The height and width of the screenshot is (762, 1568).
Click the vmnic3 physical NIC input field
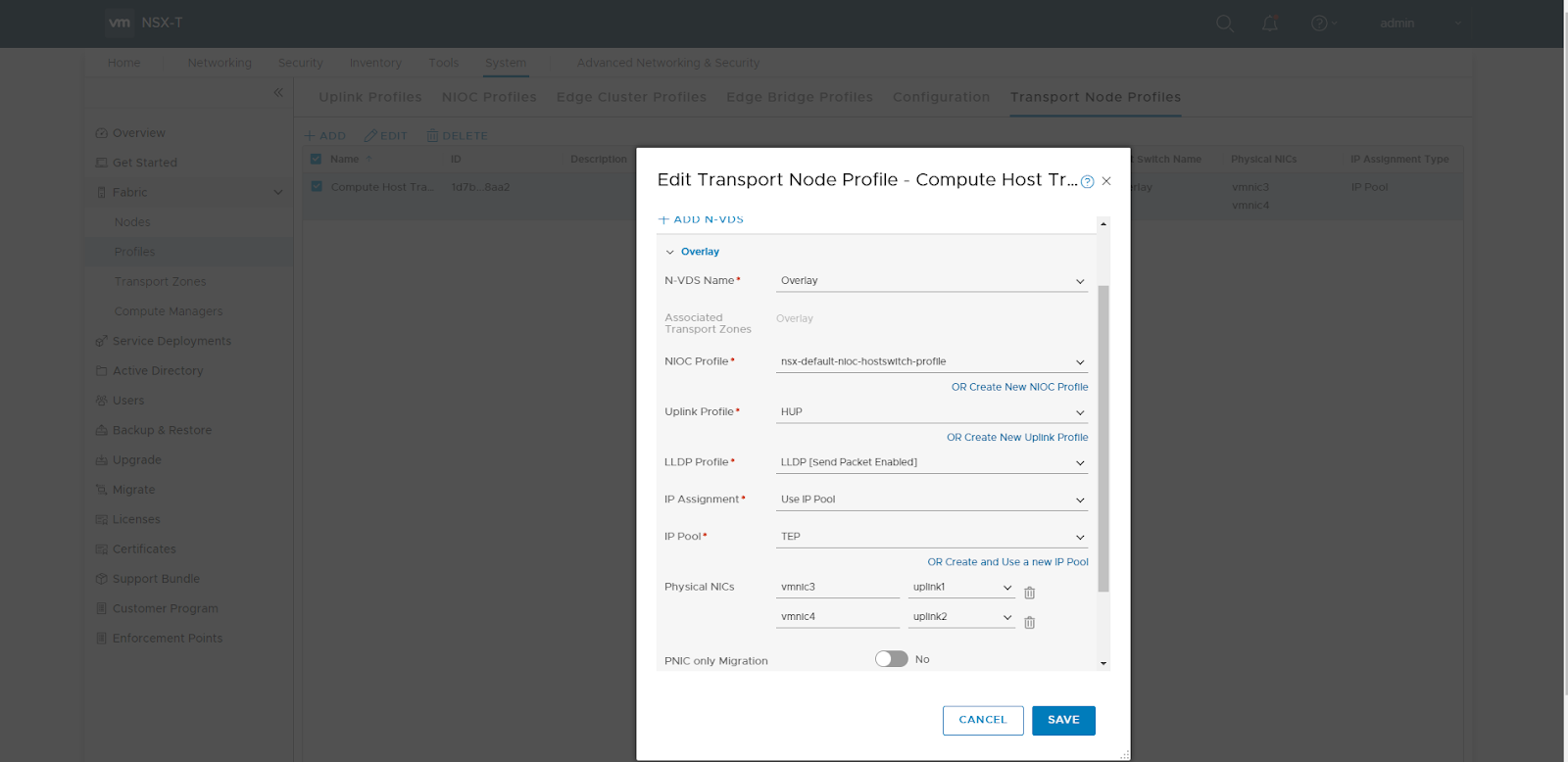pyautogui.click(x=836, y=587)
